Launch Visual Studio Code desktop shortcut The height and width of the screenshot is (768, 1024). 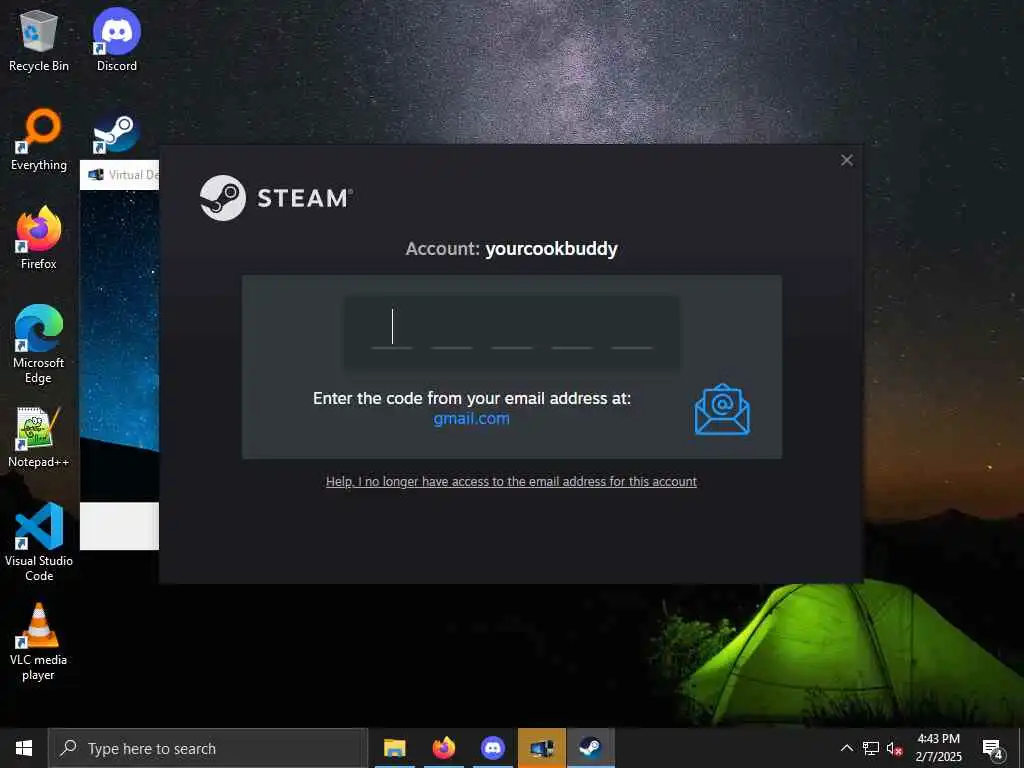tap(39, 542)
